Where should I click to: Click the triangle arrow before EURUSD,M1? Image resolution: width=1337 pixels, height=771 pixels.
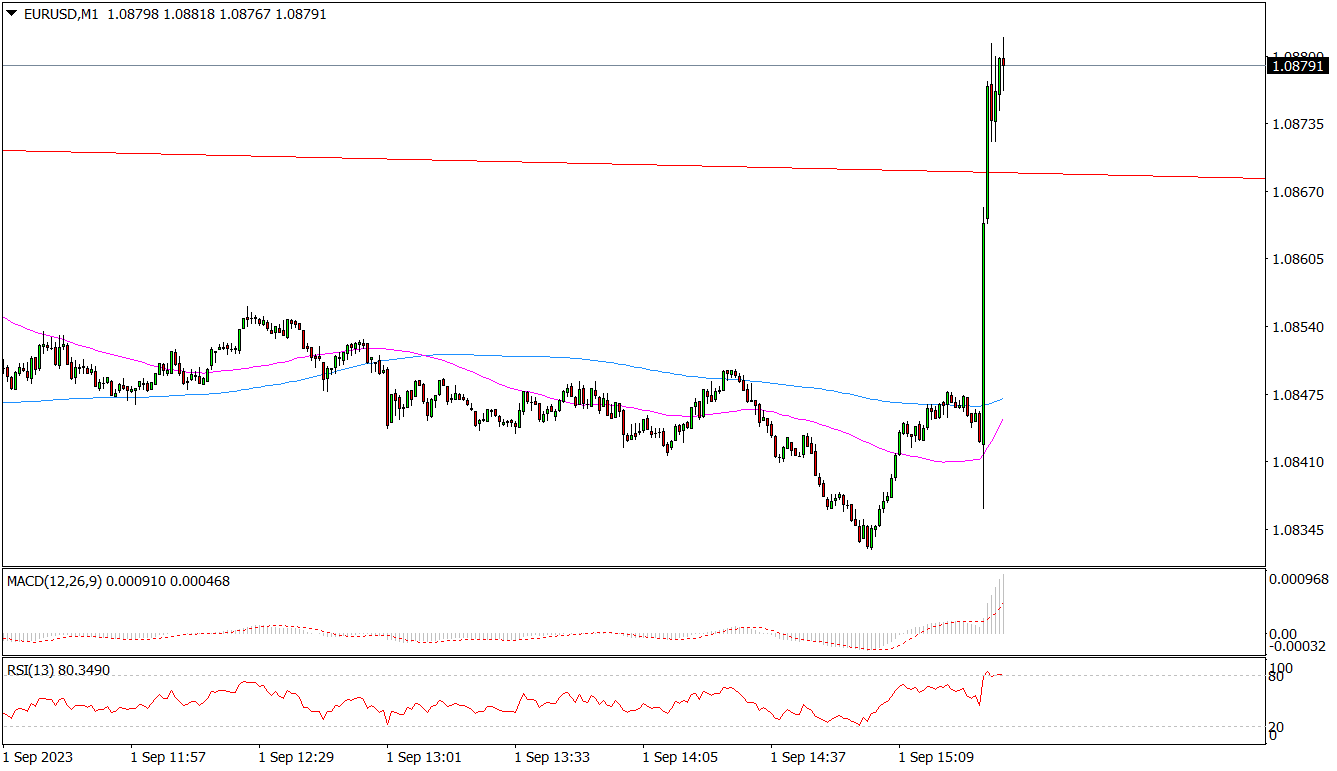point(11,14)
